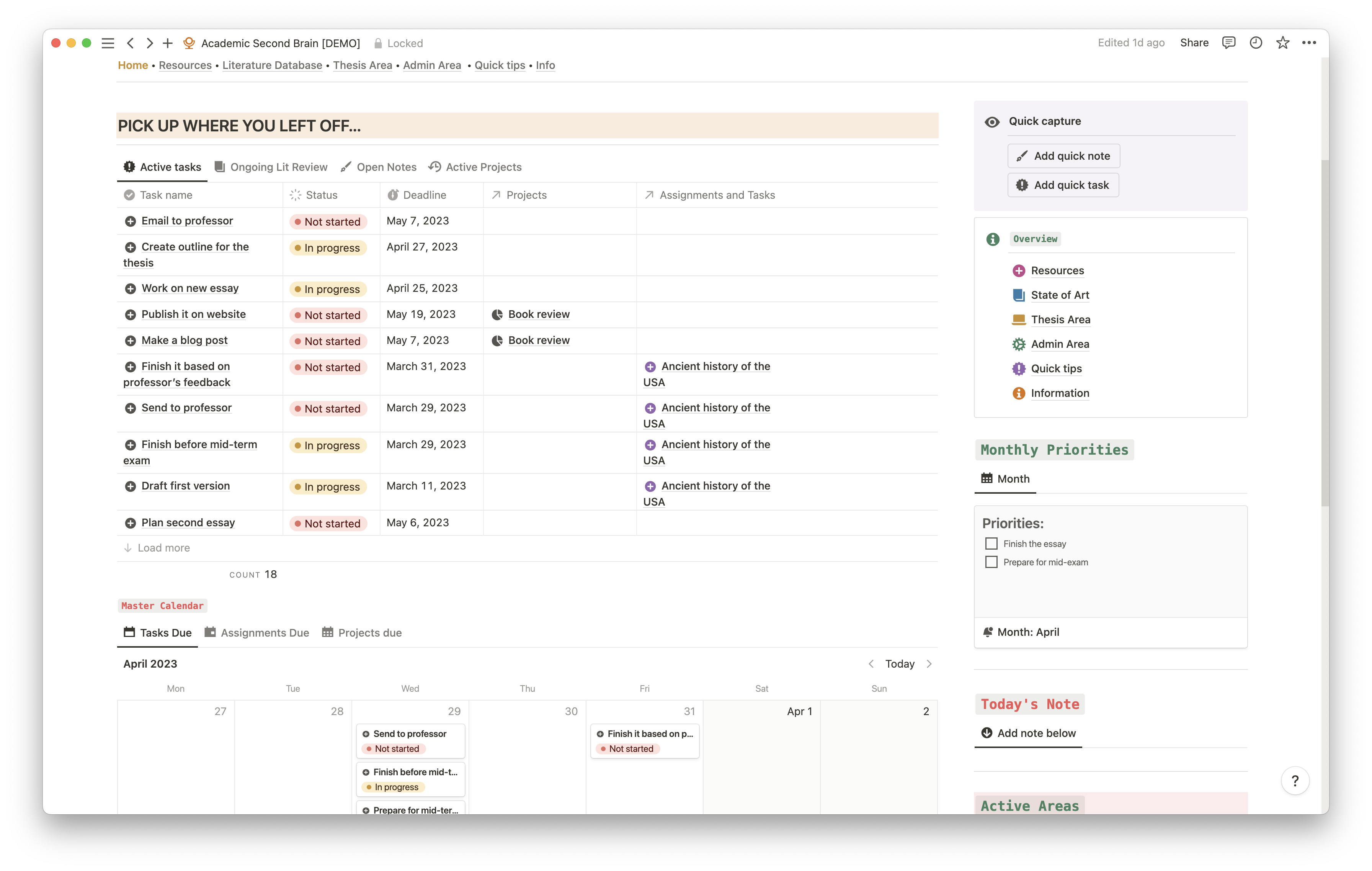Open the three-dots page options menu
This screenshot has height=871, width=1372.
coord(1309,43)
